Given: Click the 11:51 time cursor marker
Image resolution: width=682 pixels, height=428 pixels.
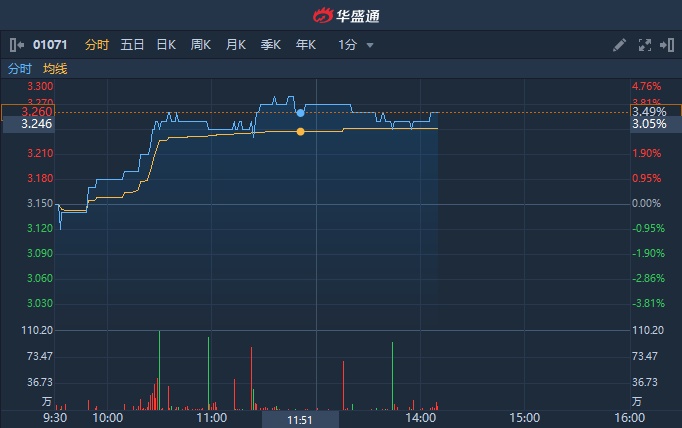Looking at the screenshot, I should tap(300, 420).
